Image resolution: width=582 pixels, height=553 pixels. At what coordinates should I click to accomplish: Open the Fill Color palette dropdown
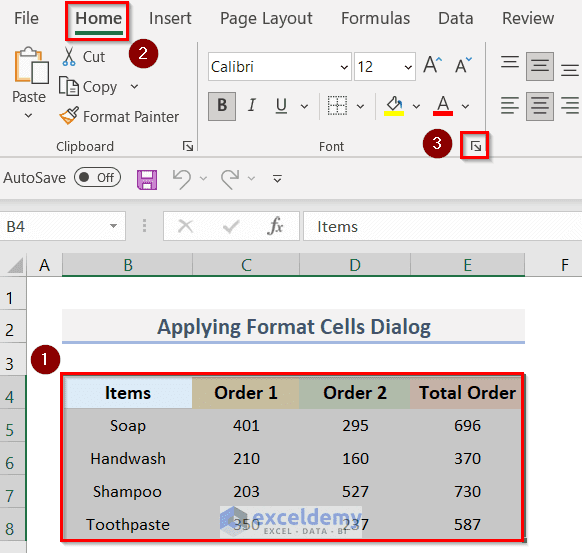416,107
